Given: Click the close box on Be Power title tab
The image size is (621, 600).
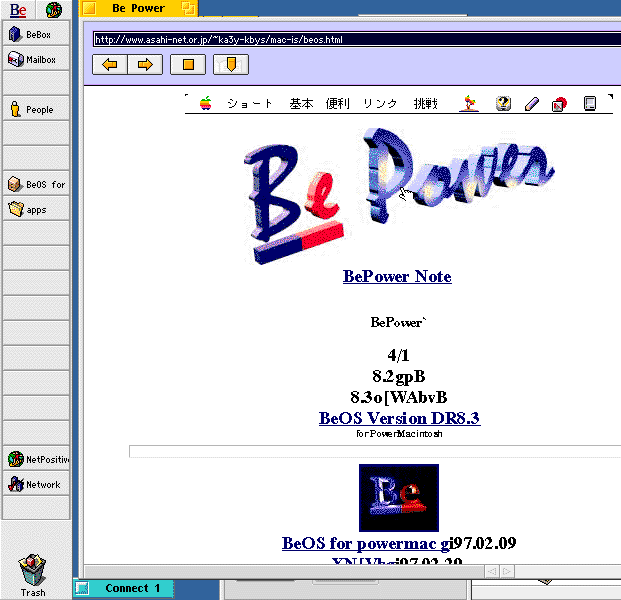Looking at the screenshot, I should point(90,8).
